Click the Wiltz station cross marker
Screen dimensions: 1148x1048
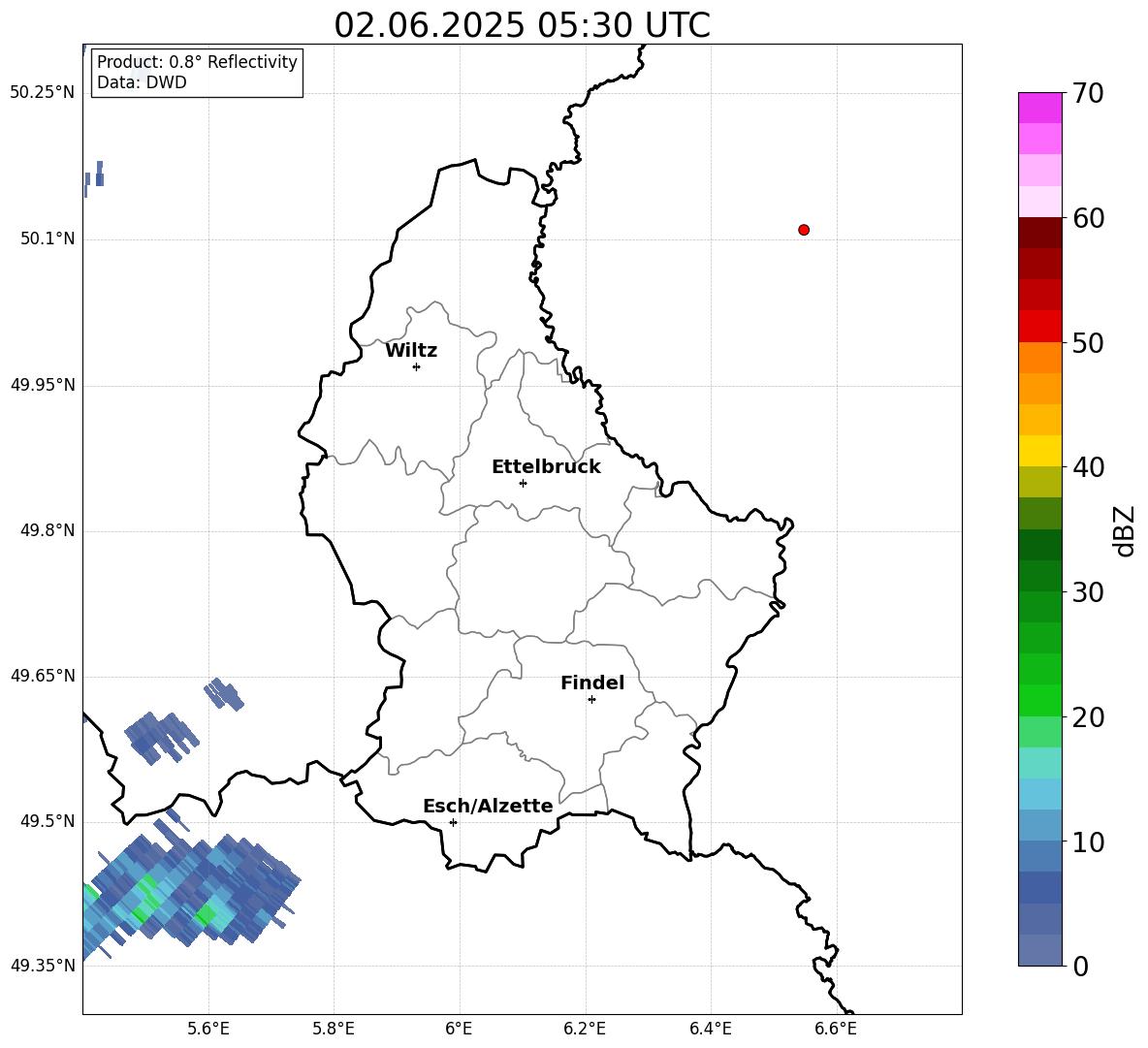[417, 366]
